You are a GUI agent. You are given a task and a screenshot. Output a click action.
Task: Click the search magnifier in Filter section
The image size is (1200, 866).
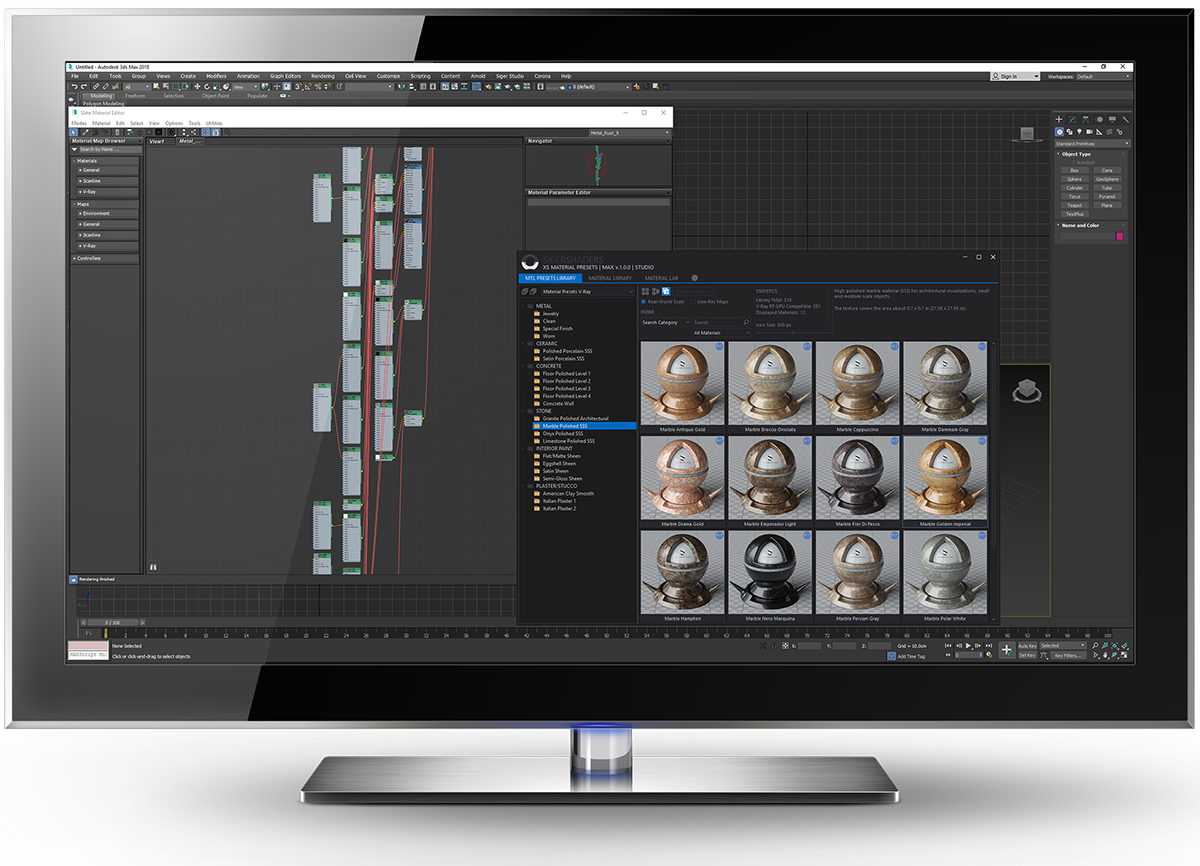pyautogui.click(x=746, y=323)
